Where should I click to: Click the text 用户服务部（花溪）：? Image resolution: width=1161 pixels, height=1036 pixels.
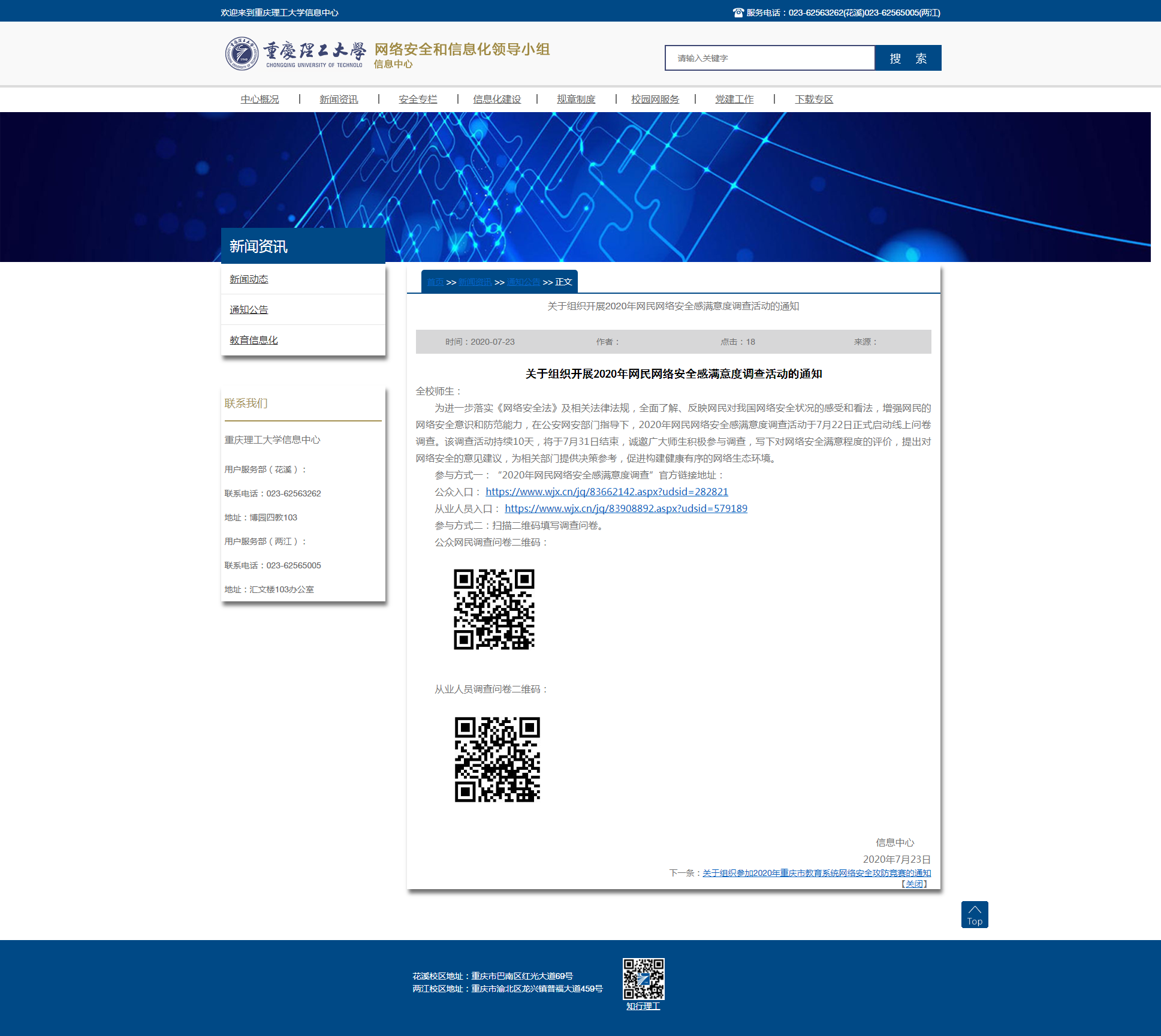click(266, 469)
